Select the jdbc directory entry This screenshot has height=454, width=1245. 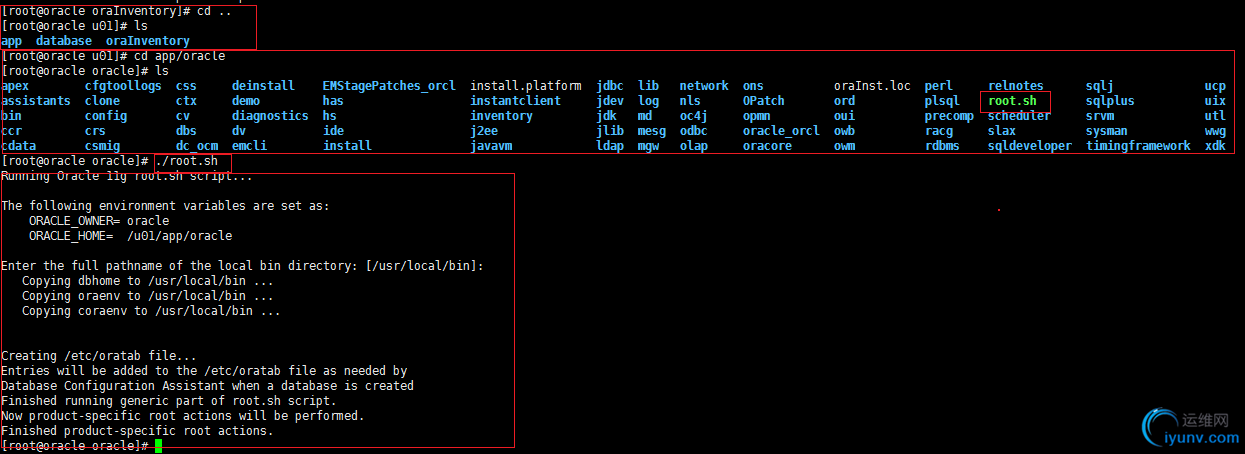(x=610, y=86)
